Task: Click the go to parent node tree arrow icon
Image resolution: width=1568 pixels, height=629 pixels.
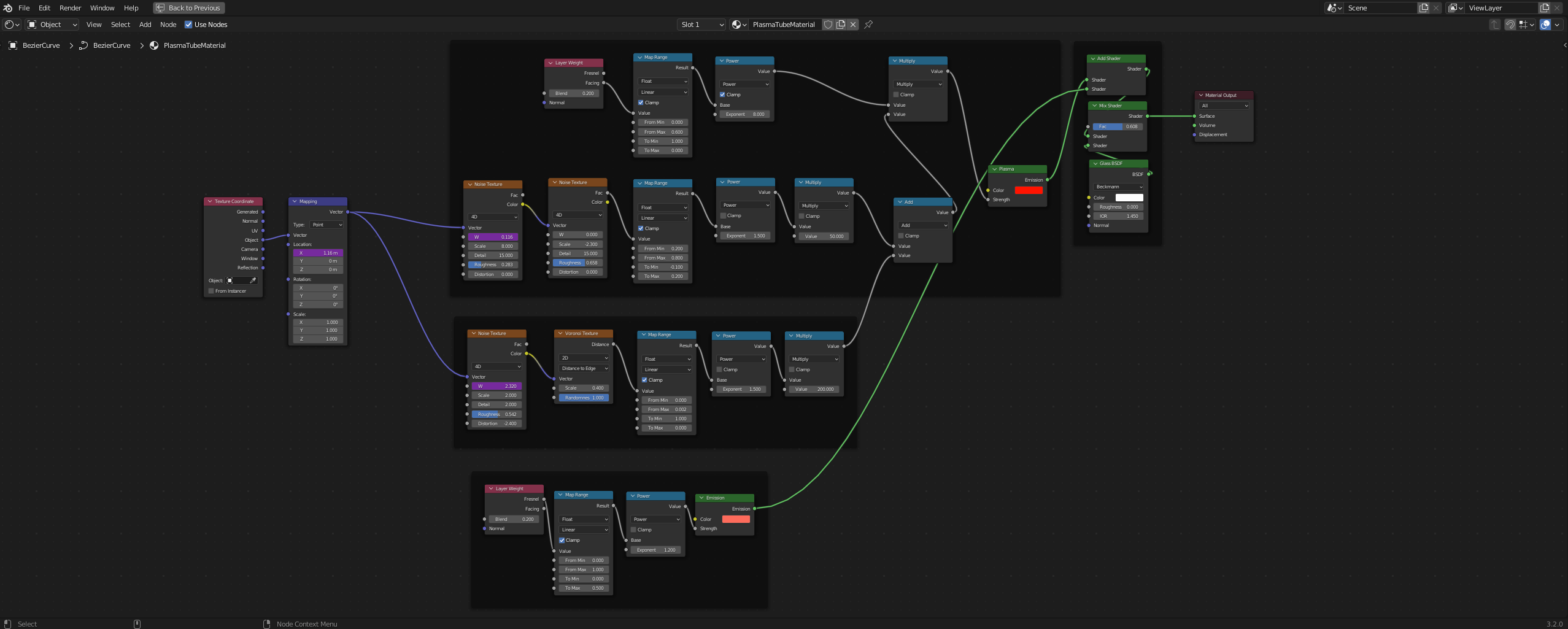Action: (1495, 25)
